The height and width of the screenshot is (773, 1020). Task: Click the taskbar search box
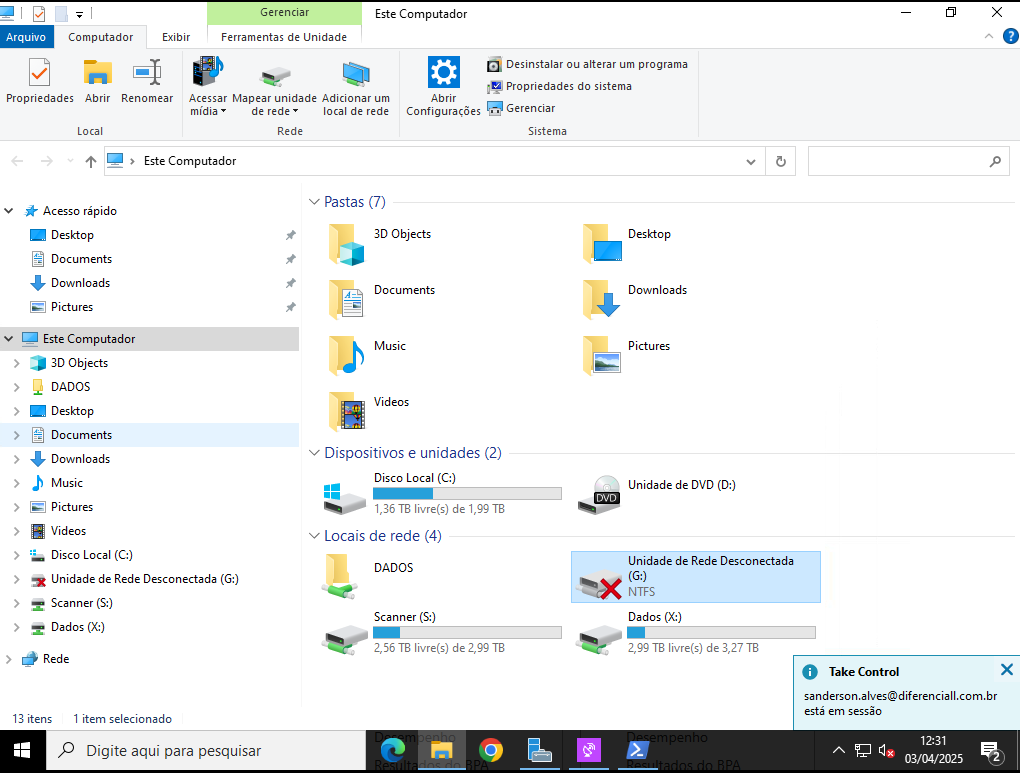point(206,751)
